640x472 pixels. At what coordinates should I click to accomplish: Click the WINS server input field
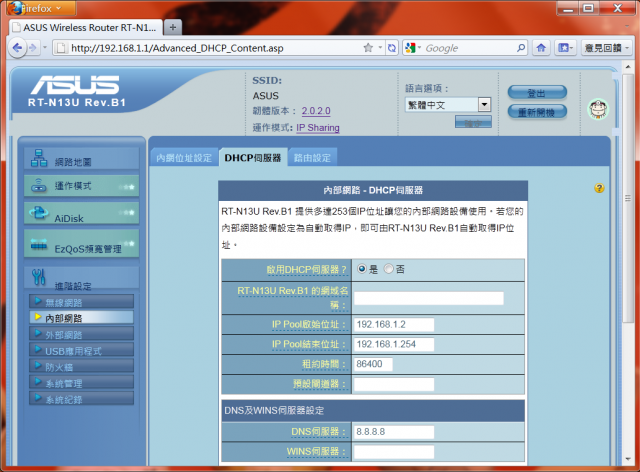click(x=394, y=452)
